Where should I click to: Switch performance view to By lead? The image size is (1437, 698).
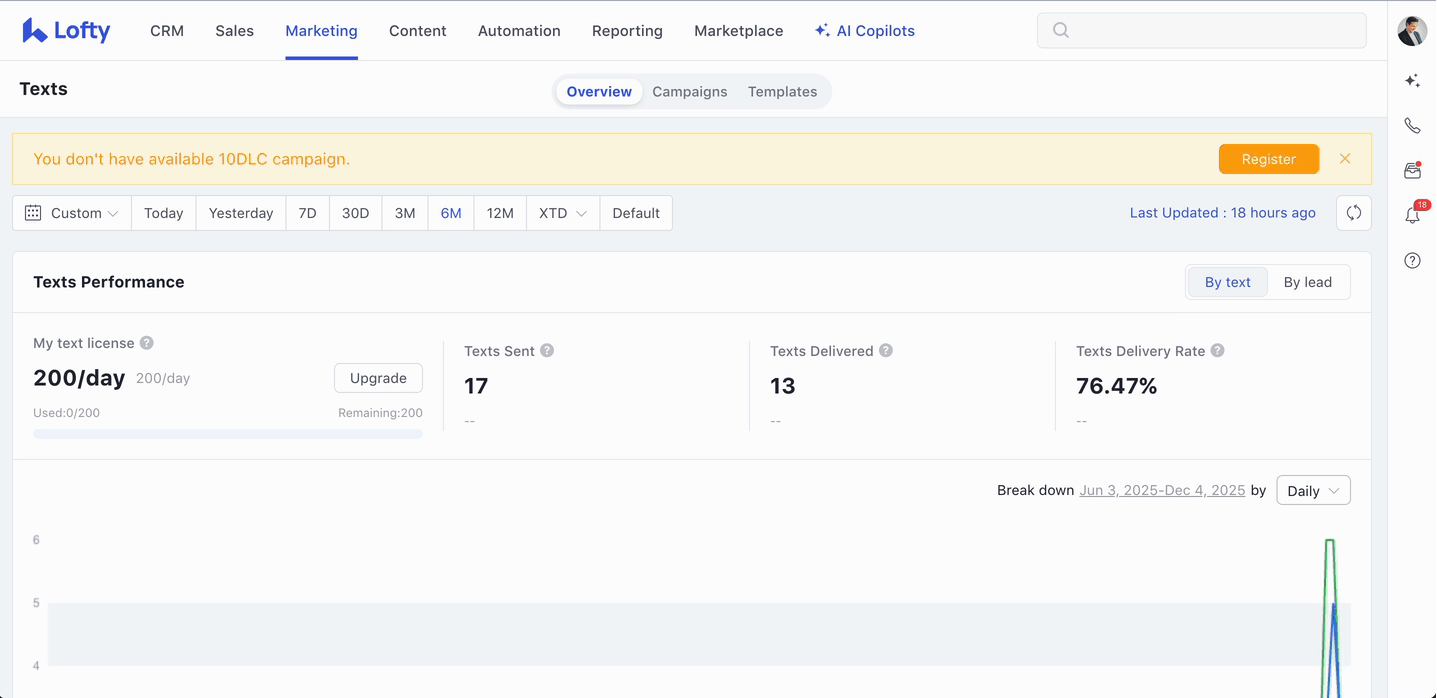click(1307, 282)
